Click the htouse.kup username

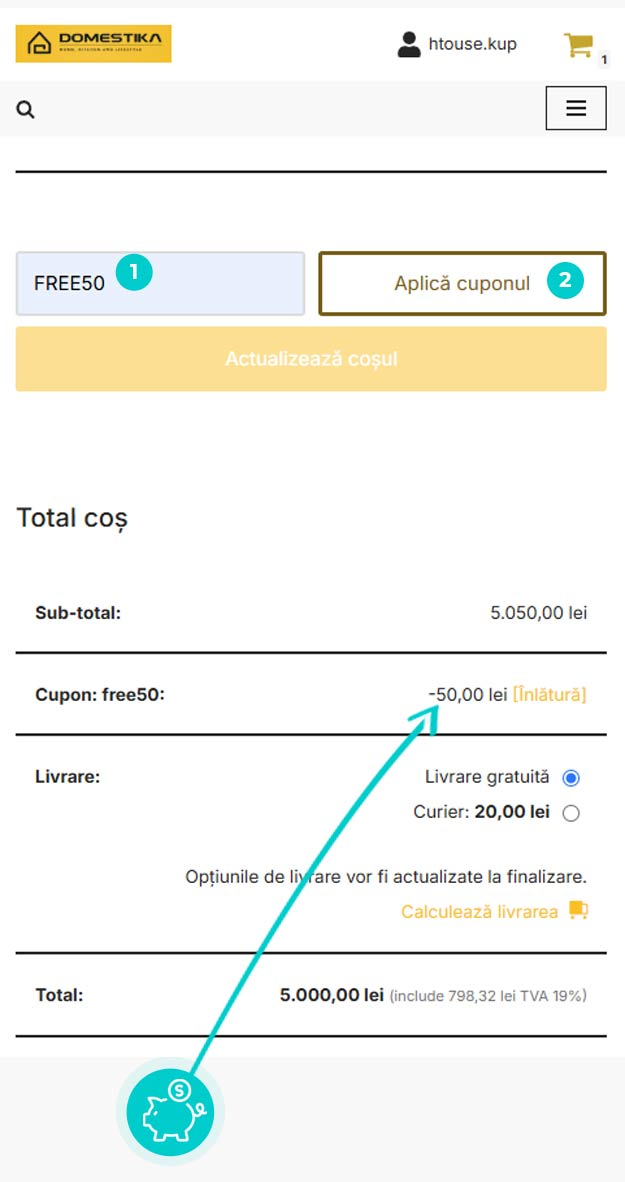[473, 44]
